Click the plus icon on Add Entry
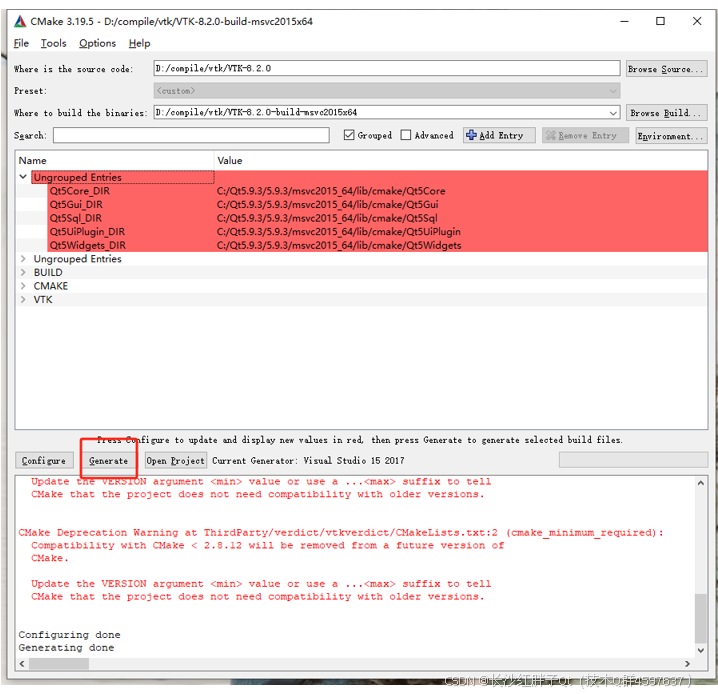The height and width of the screenshot is (694, 718). (471, 135)
